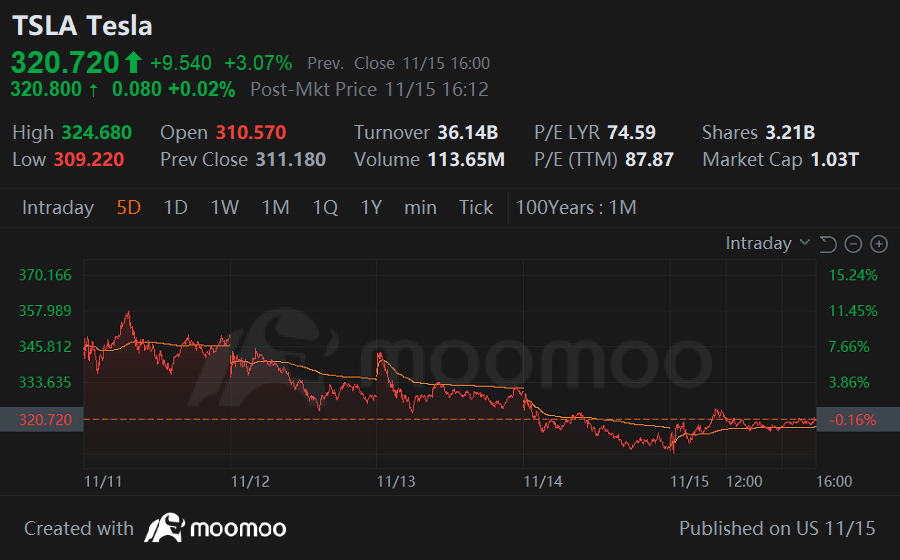The height and width of the screenshot is (560, 900).
Task: Select the 5D timeframe tab
Action: coord(128,207)
